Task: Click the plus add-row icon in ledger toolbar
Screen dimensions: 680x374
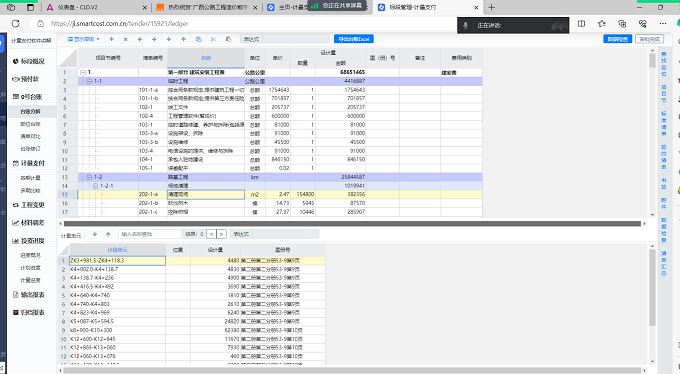Action: pos(111,39)
